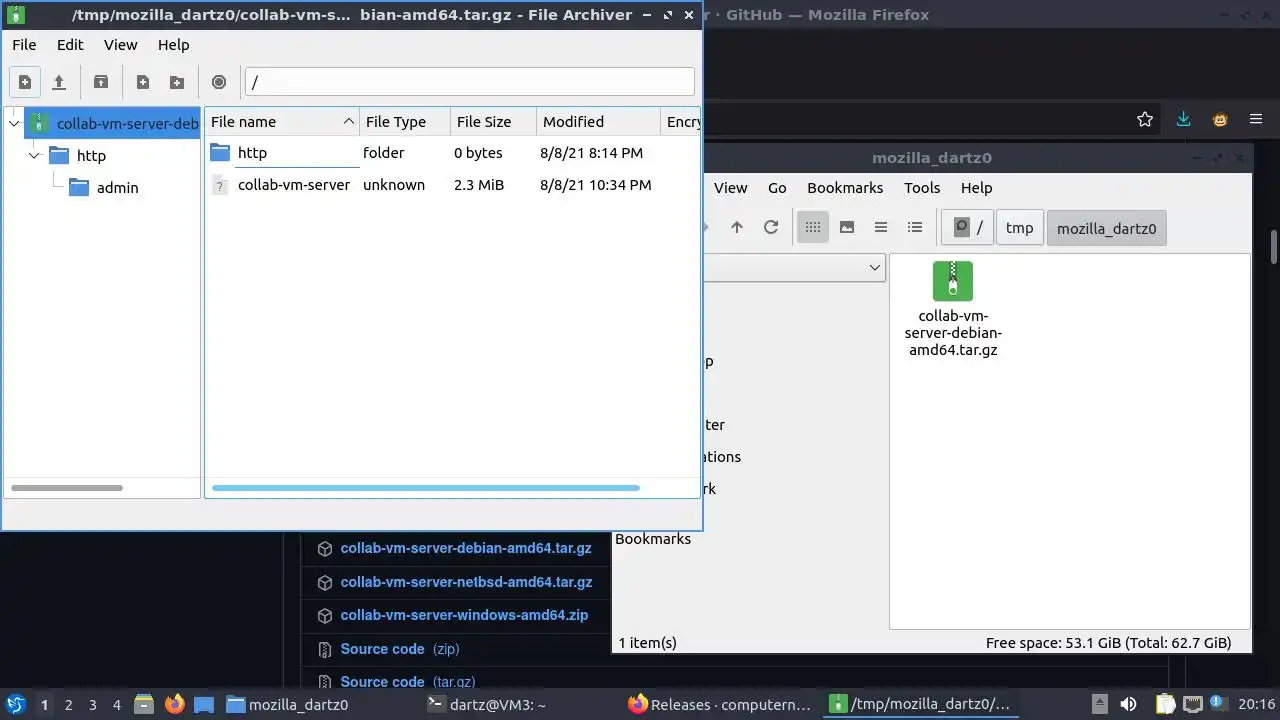Click the Extract all toolbar icon
This screenshot has height=720, width=1280.
click(101, 82)
